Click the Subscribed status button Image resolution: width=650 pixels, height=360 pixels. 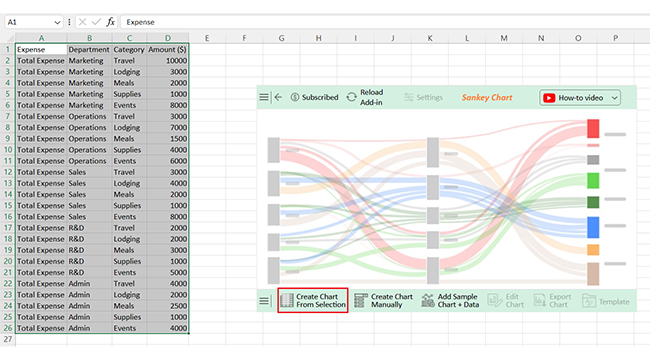coord(314,97)
